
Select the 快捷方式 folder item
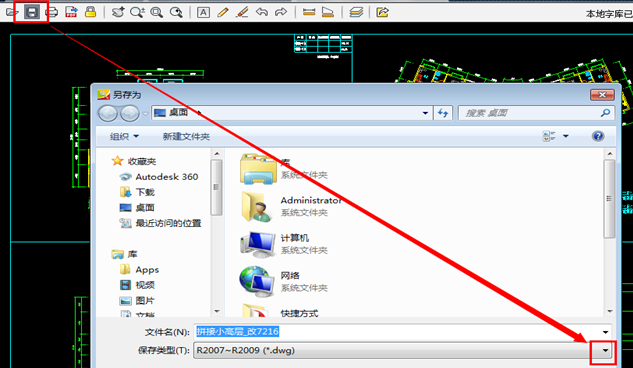[279, 310]
